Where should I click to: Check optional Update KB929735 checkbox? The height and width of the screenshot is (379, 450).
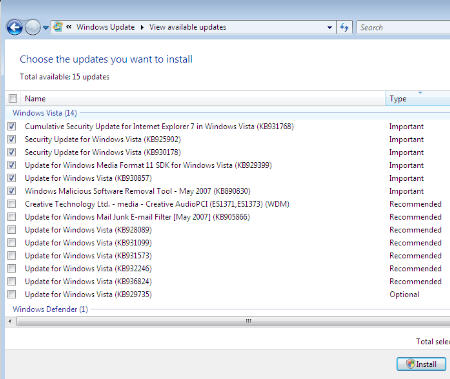point(12,294)
